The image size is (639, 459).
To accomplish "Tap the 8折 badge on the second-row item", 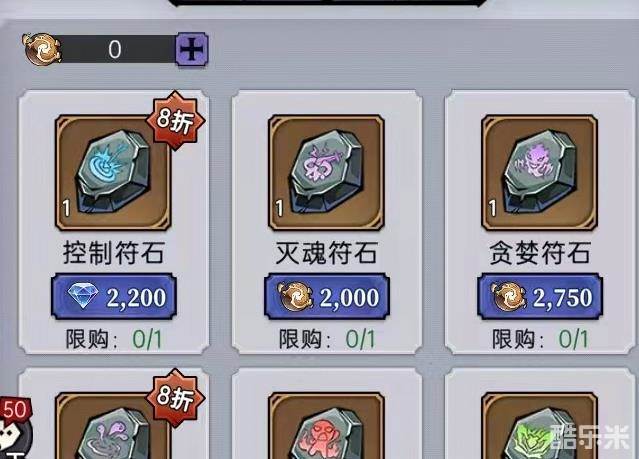I will coord(175,397).
